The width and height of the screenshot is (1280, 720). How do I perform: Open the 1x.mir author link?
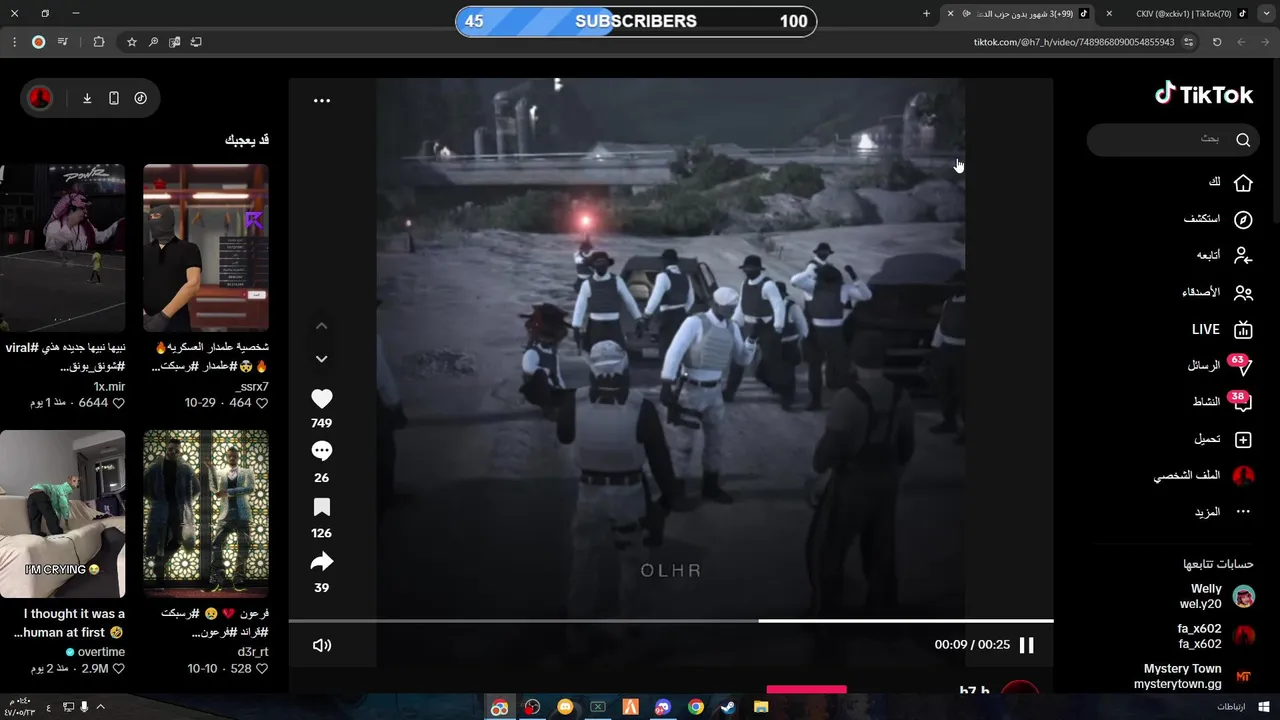point(110,386)
